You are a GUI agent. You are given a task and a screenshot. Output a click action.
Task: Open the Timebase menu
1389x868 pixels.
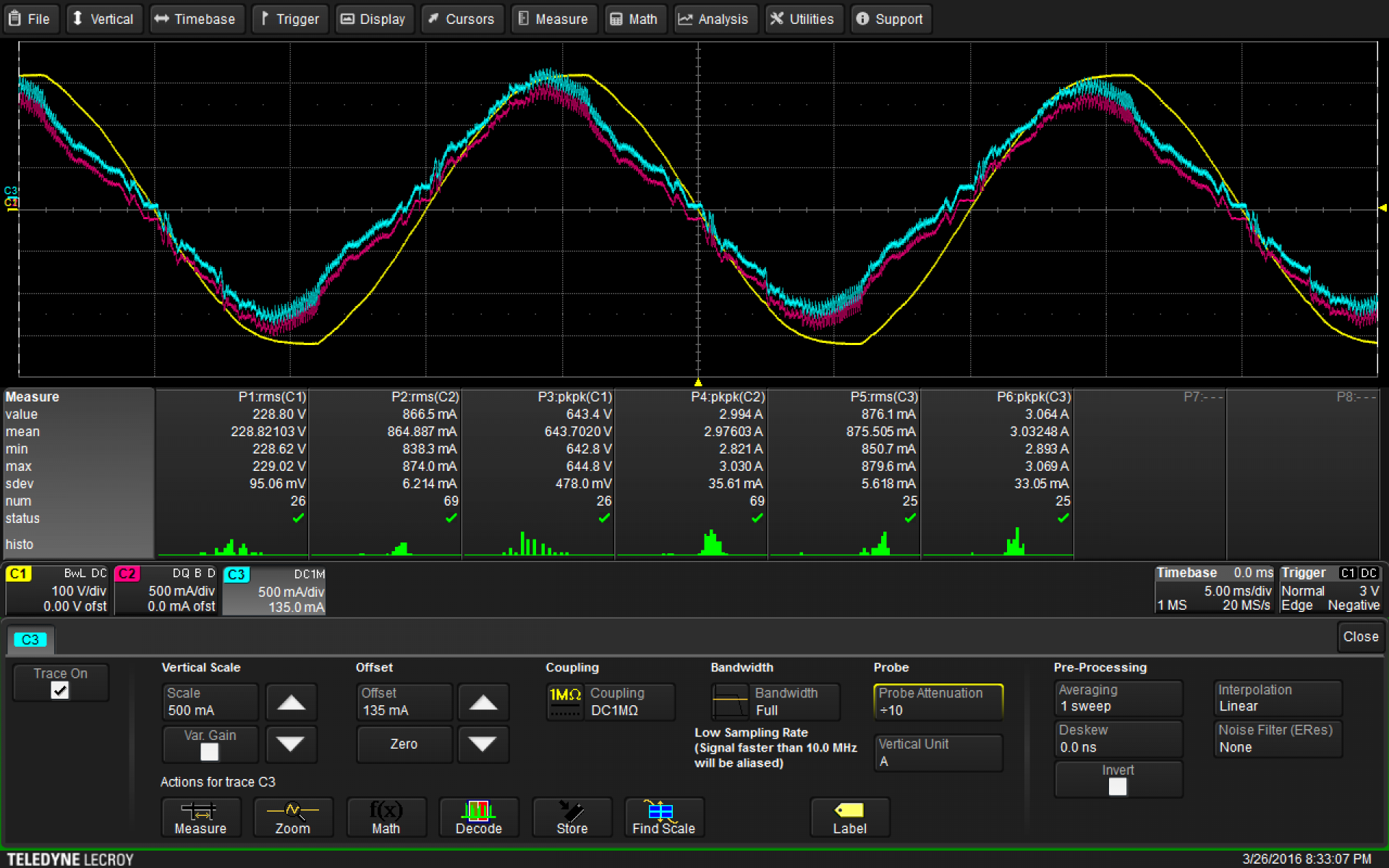click(196, 19)
